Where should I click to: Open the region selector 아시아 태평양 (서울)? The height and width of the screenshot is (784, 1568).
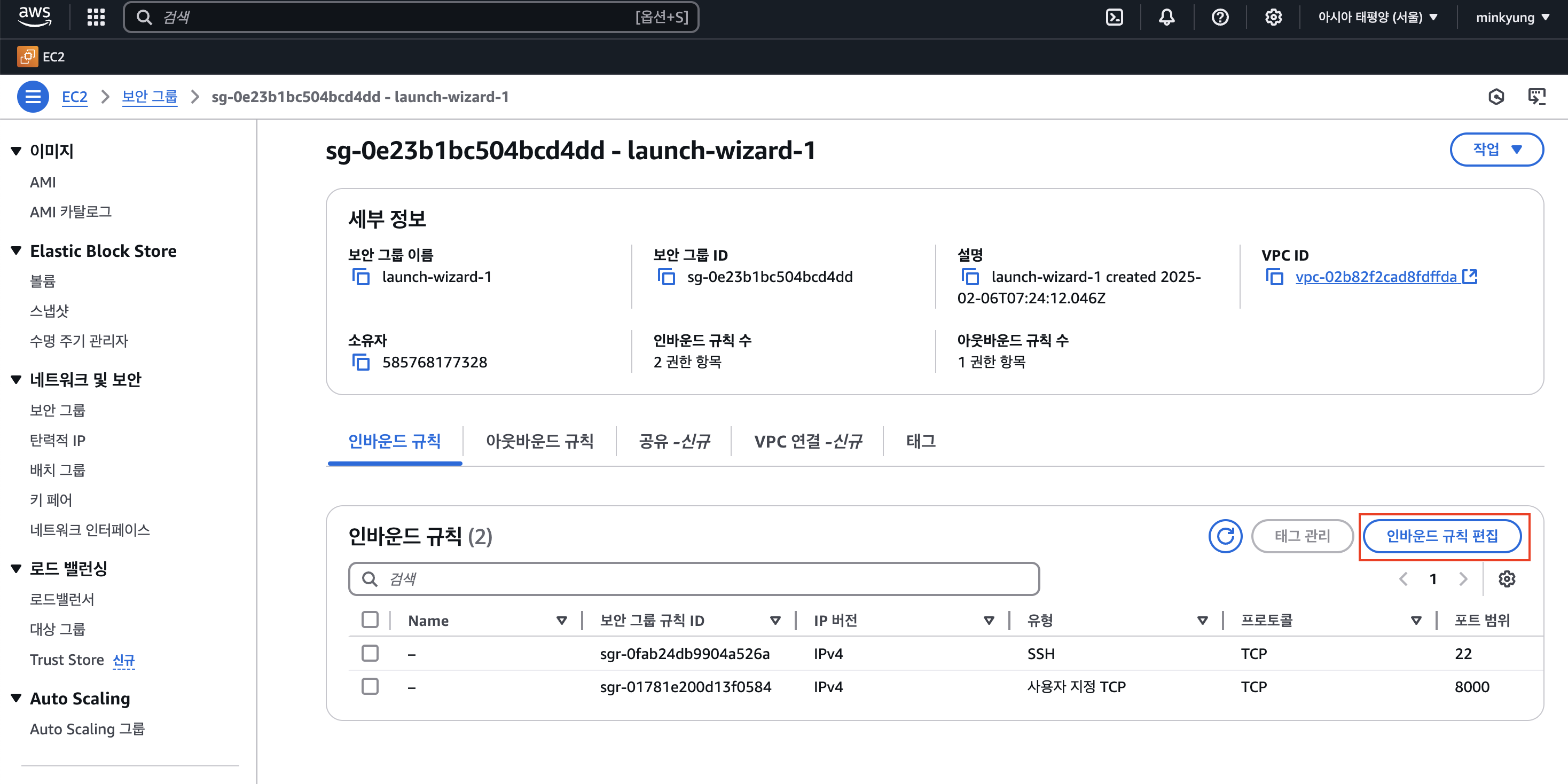[x=1377, y=17]
